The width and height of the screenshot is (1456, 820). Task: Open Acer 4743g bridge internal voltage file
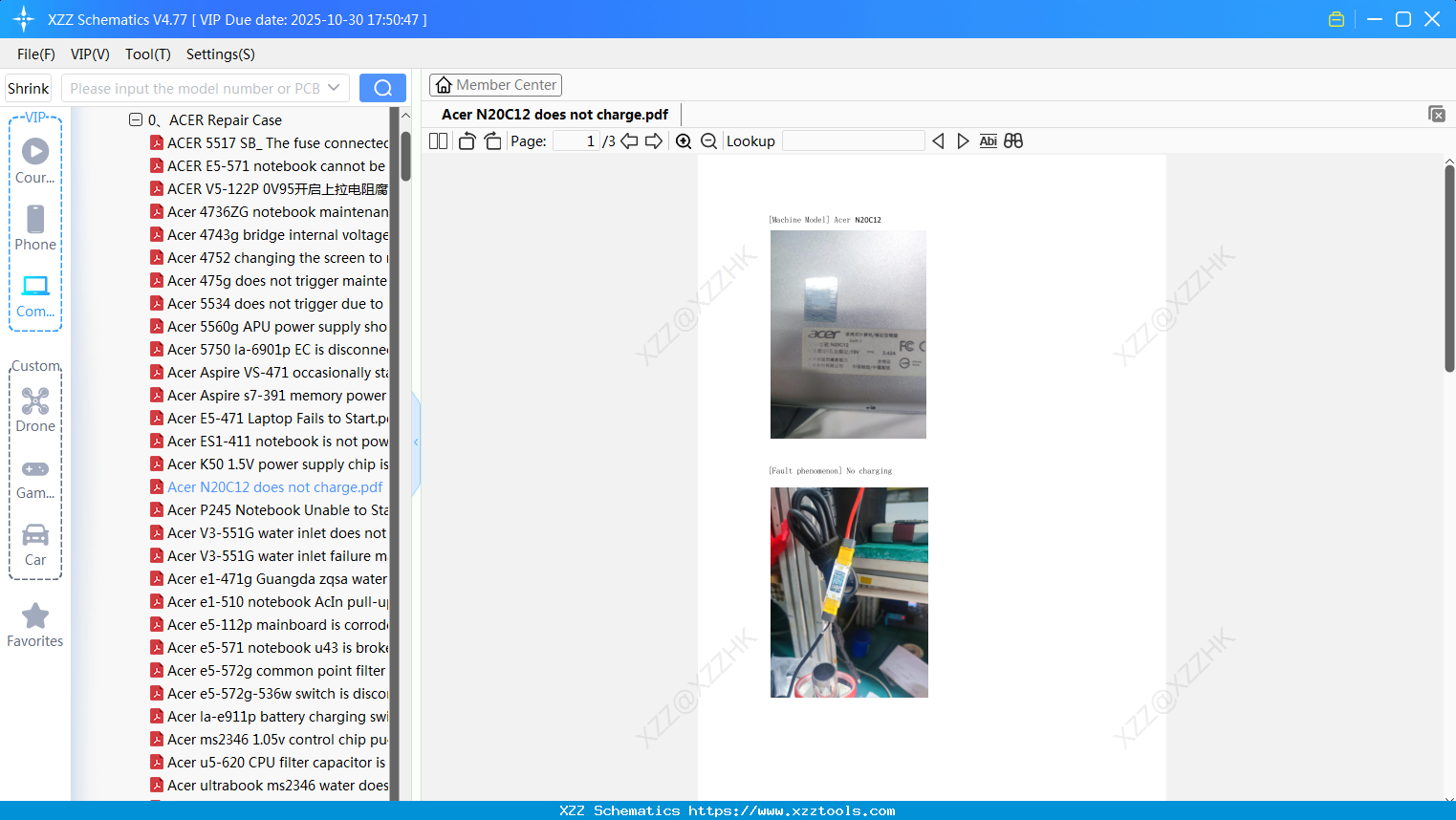(x=277, y=234)
